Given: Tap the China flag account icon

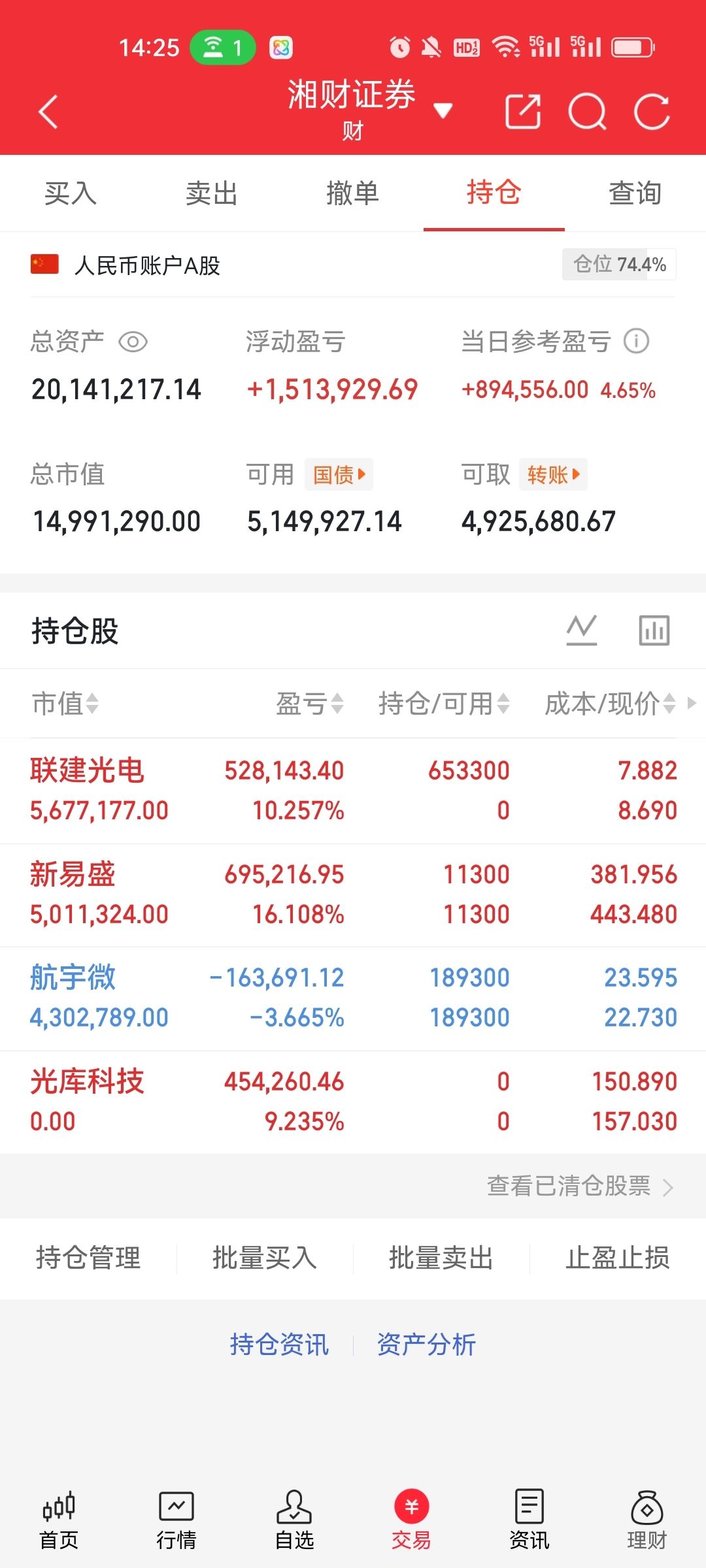Looking at the screenshot, I should pyautogui.click(x=45, y=264).
